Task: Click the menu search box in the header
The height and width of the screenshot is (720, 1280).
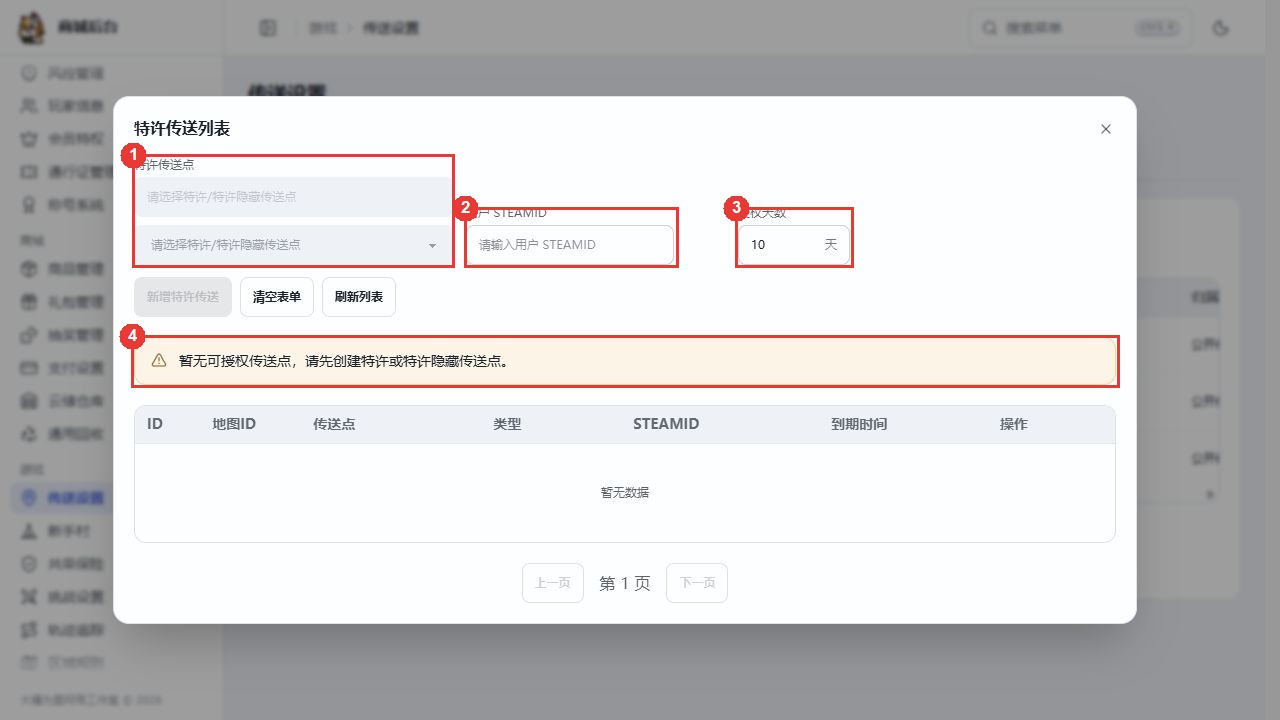Action: [1081, 28]
